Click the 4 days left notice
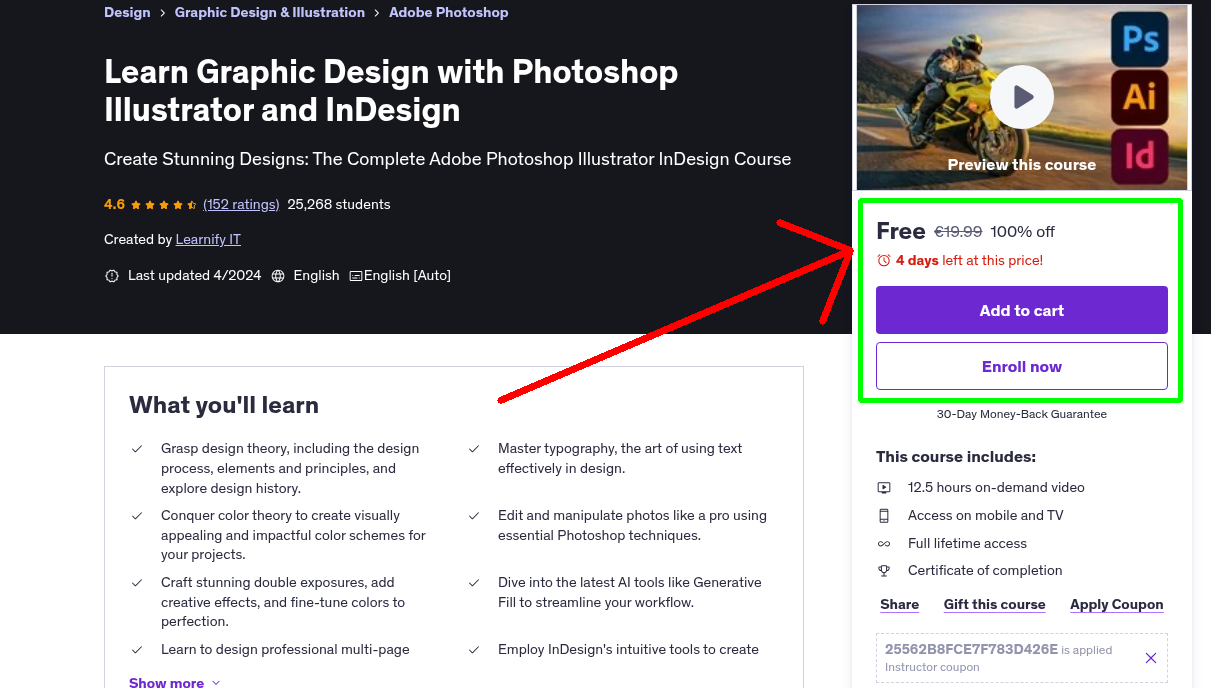 pos(969,260)
